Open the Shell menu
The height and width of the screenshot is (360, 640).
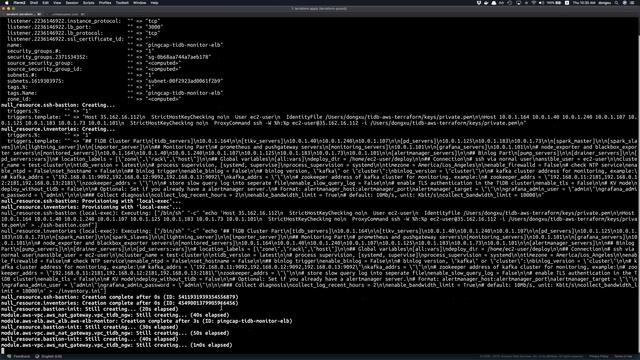tap(34, 2)
